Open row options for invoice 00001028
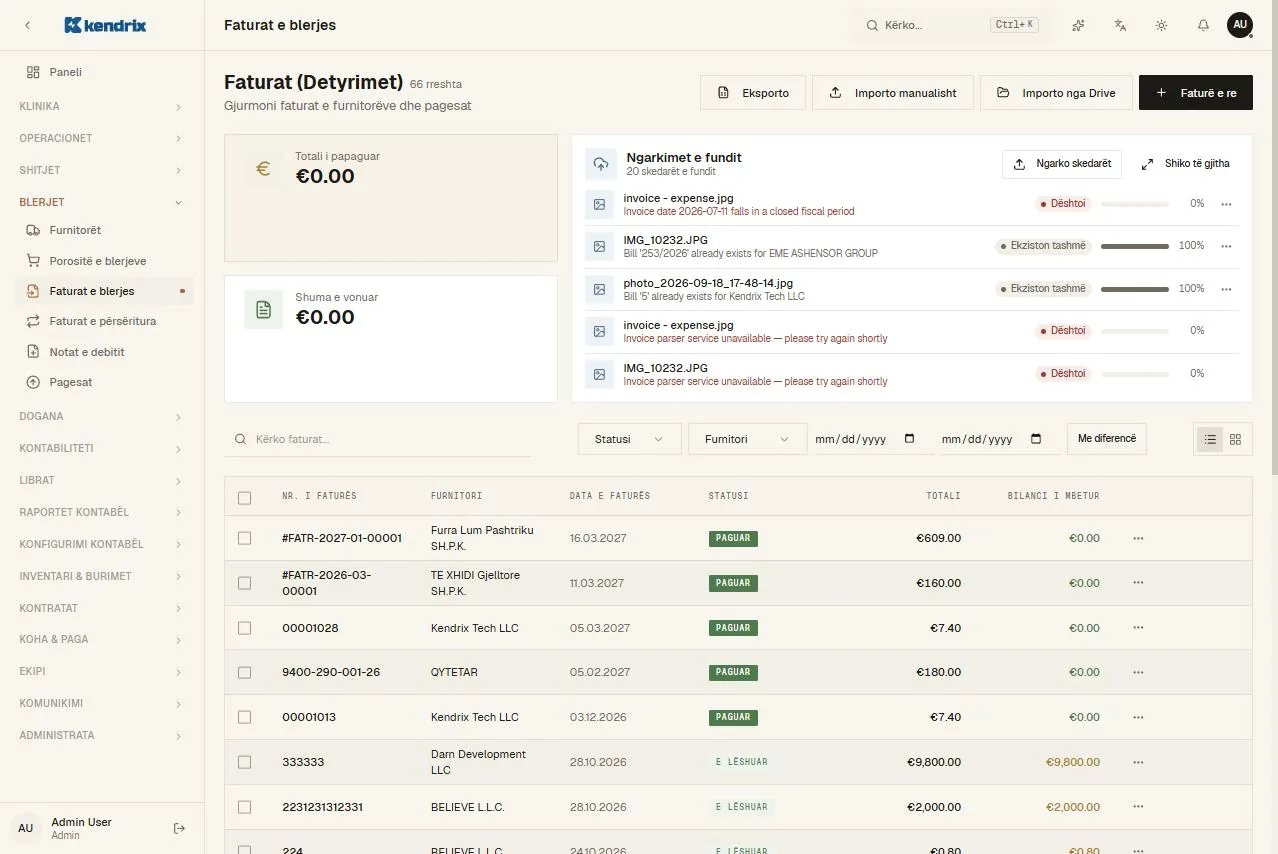 click(x=1138, y=628)
